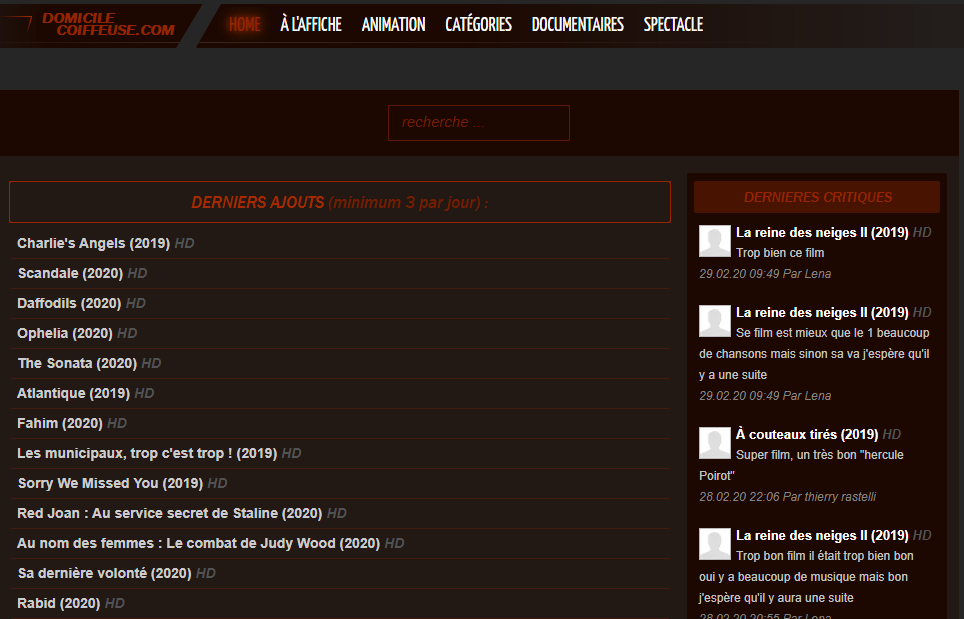Open Rabid (2020) movie link

tap(59, 603)
